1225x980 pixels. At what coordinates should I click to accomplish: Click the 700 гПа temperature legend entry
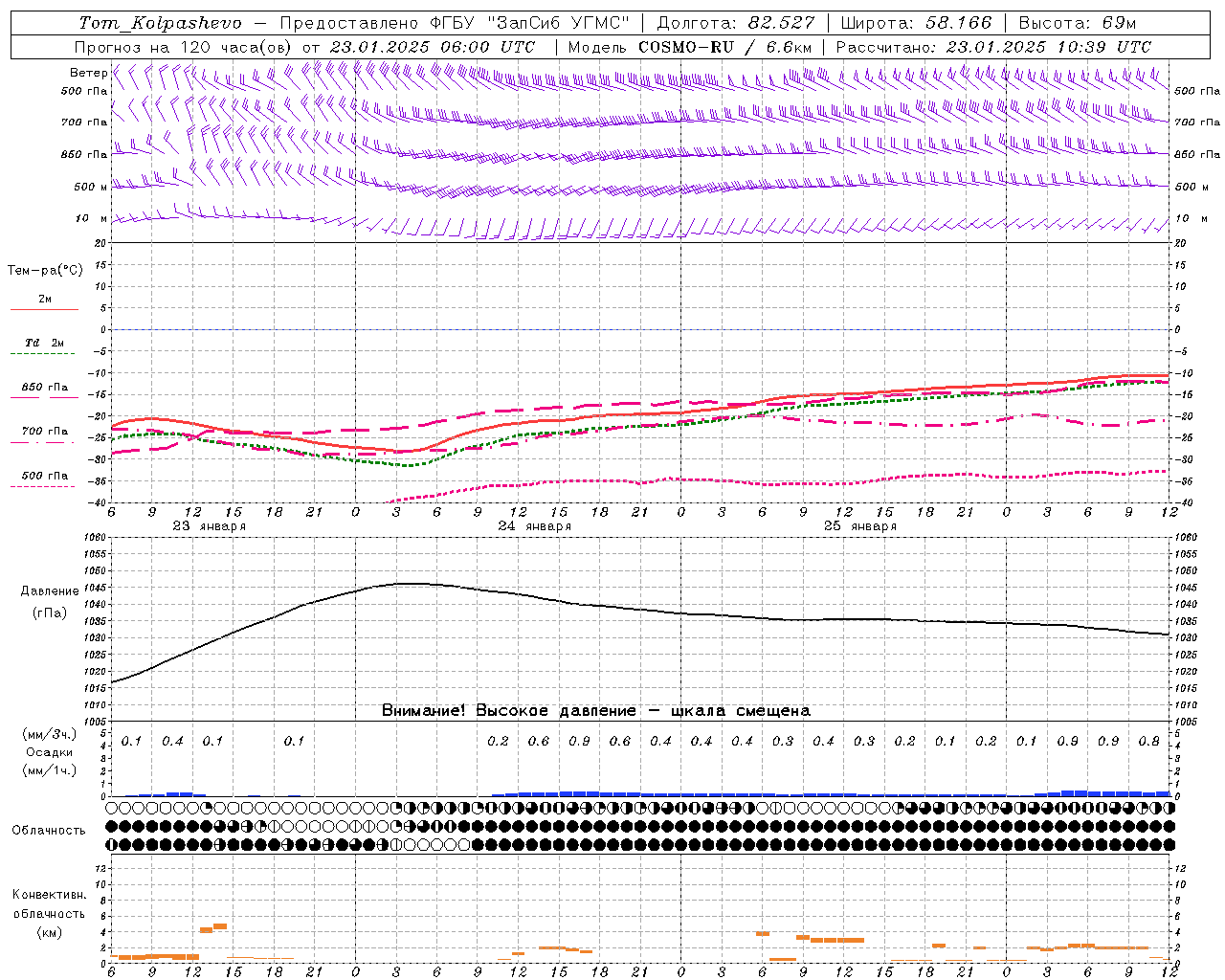44,432
